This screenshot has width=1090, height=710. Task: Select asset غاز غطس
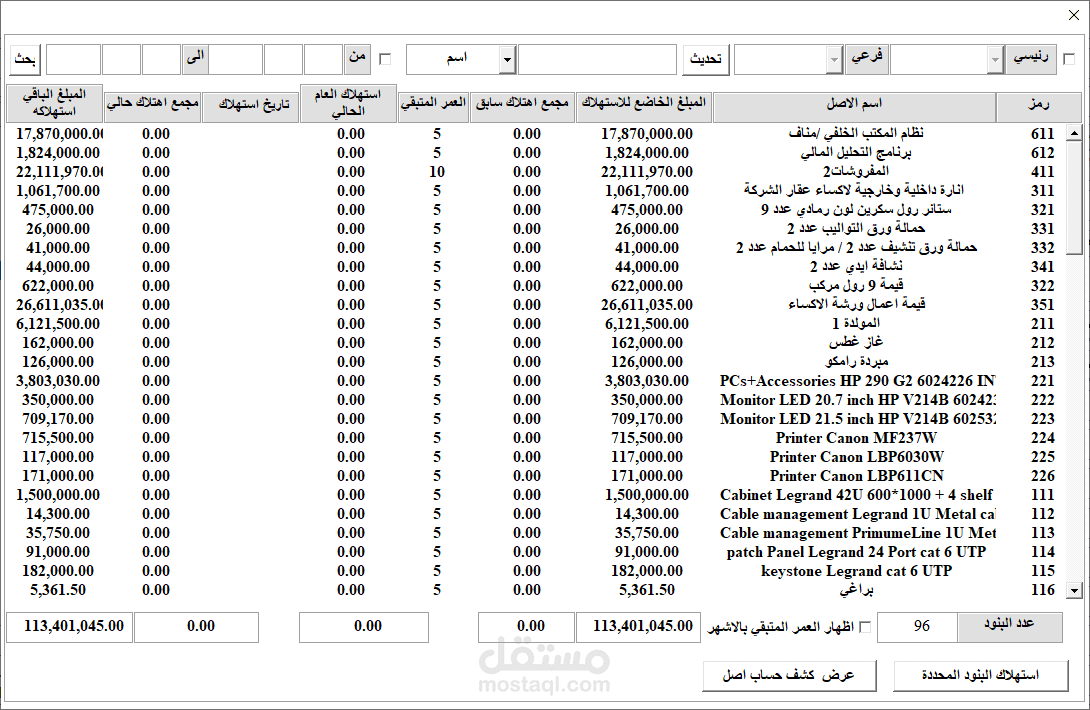pos(536,343)
